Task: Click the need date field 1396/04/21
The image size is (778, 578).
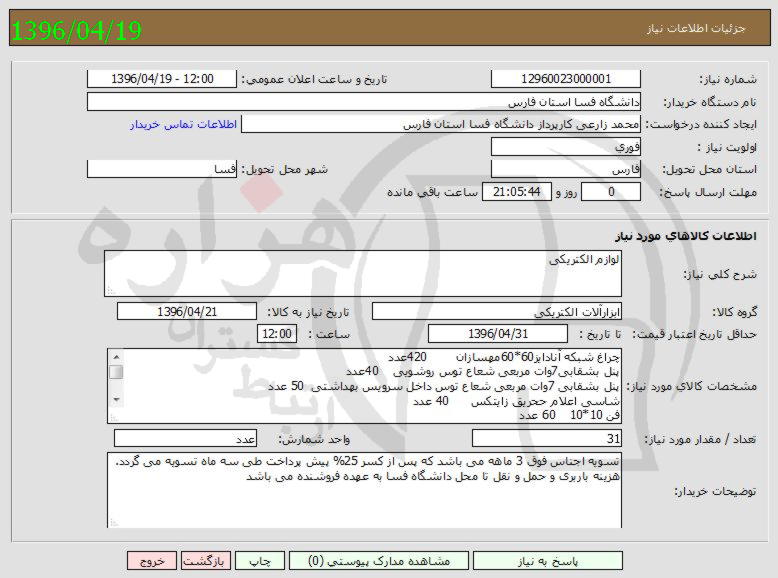Action: tap(186, 312)
